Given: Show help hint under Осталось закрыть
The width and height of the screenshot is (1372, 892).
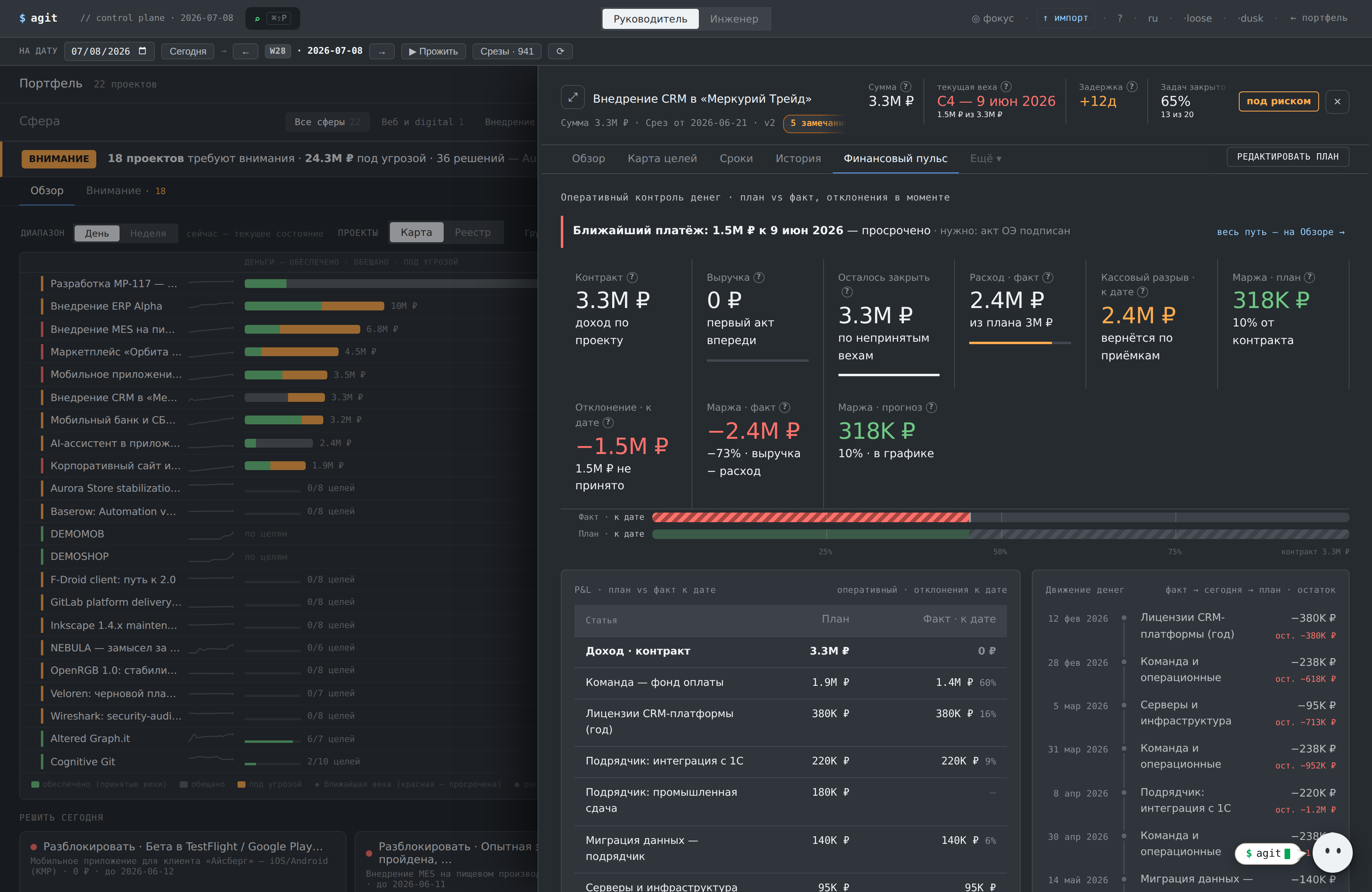Looking at the screenshot, I should coord(847,292).
